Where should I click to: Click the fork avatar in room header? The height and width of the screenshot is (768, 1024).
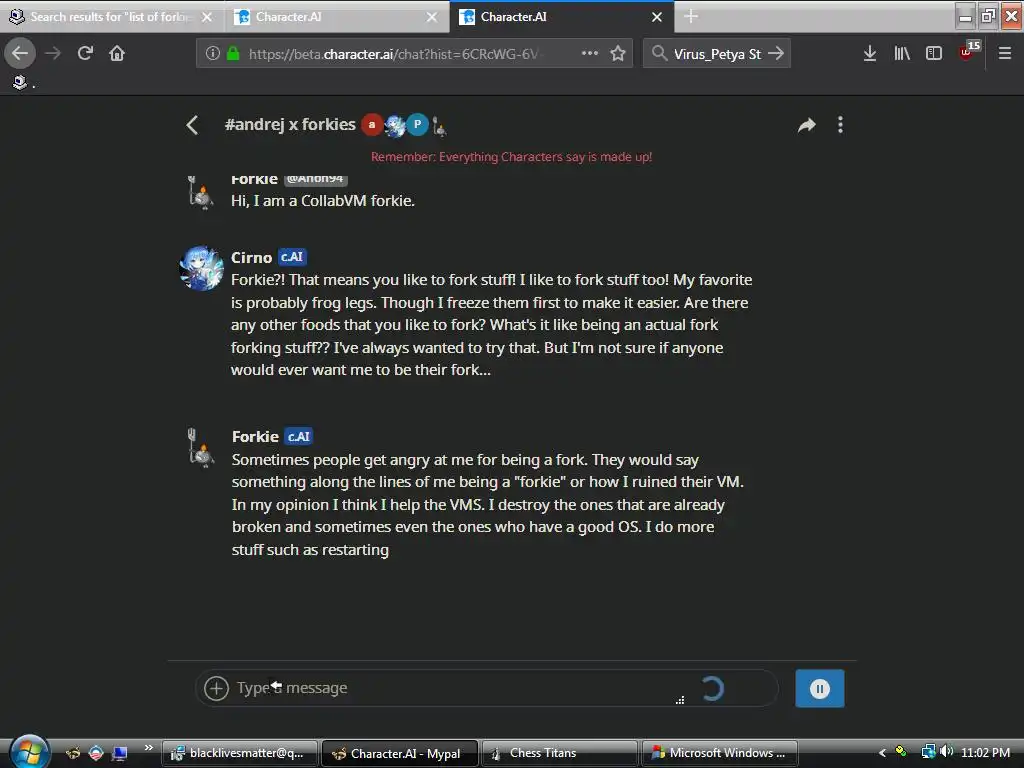tap(440, 126)
